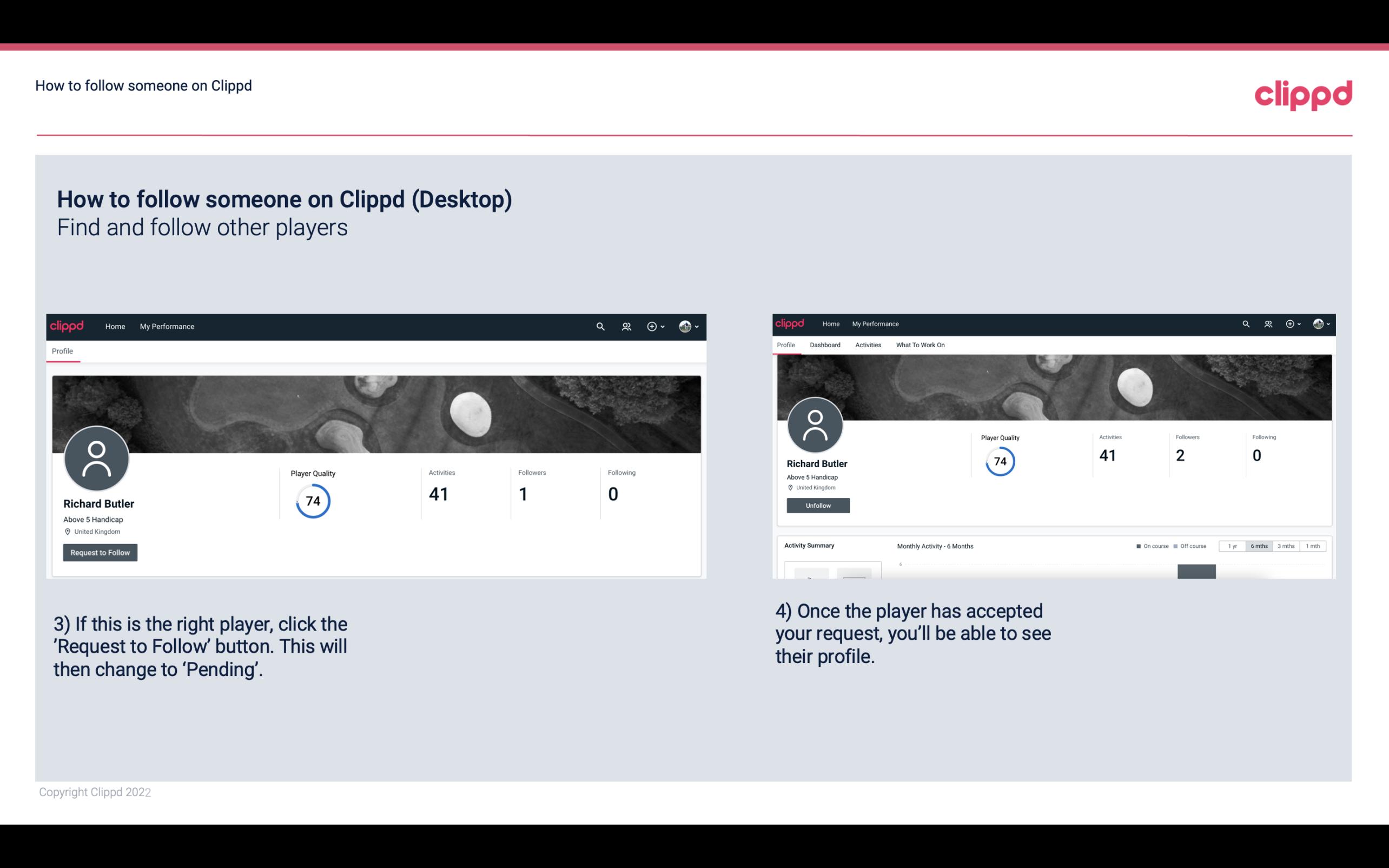Select the 'What To Work On' tab
Viewport: 1389px width, 868px height.
[919, 345]
